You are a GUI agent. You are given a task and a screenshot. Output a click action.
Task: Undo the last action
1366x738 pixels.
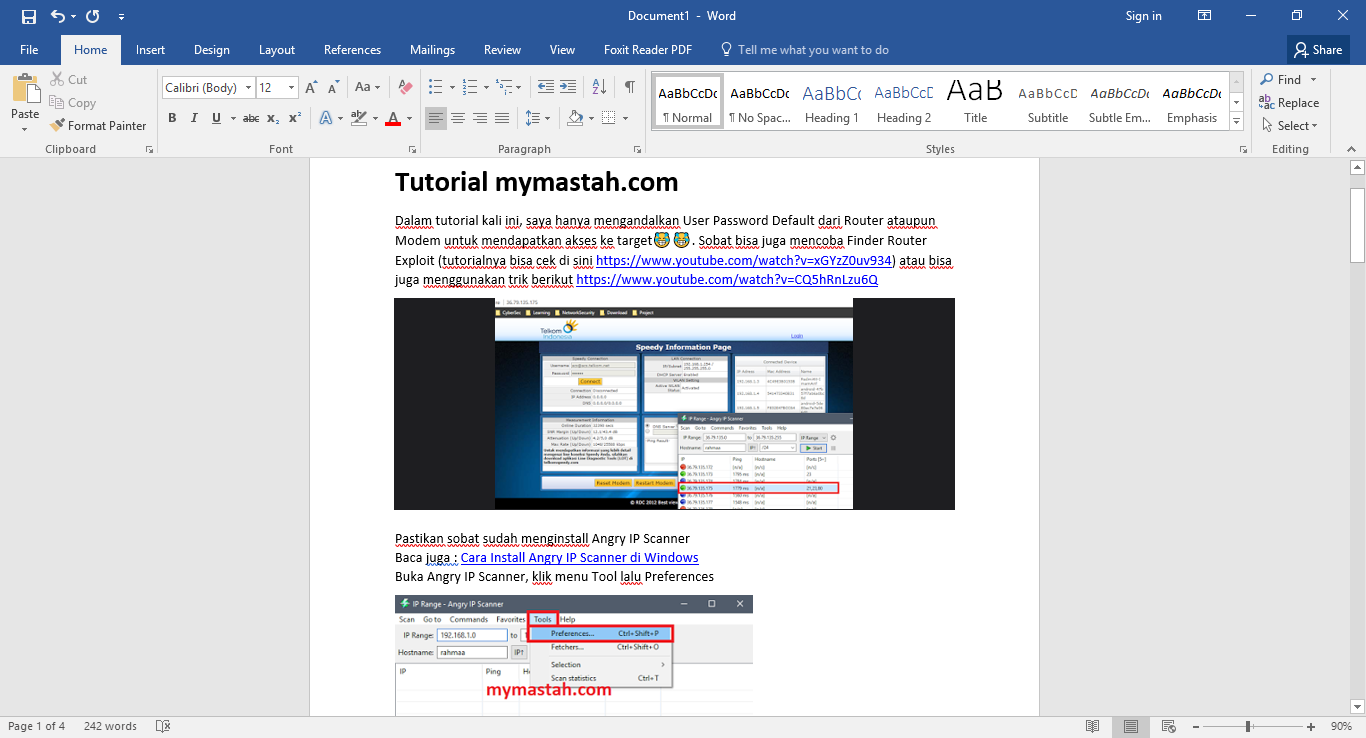(57, 16)
